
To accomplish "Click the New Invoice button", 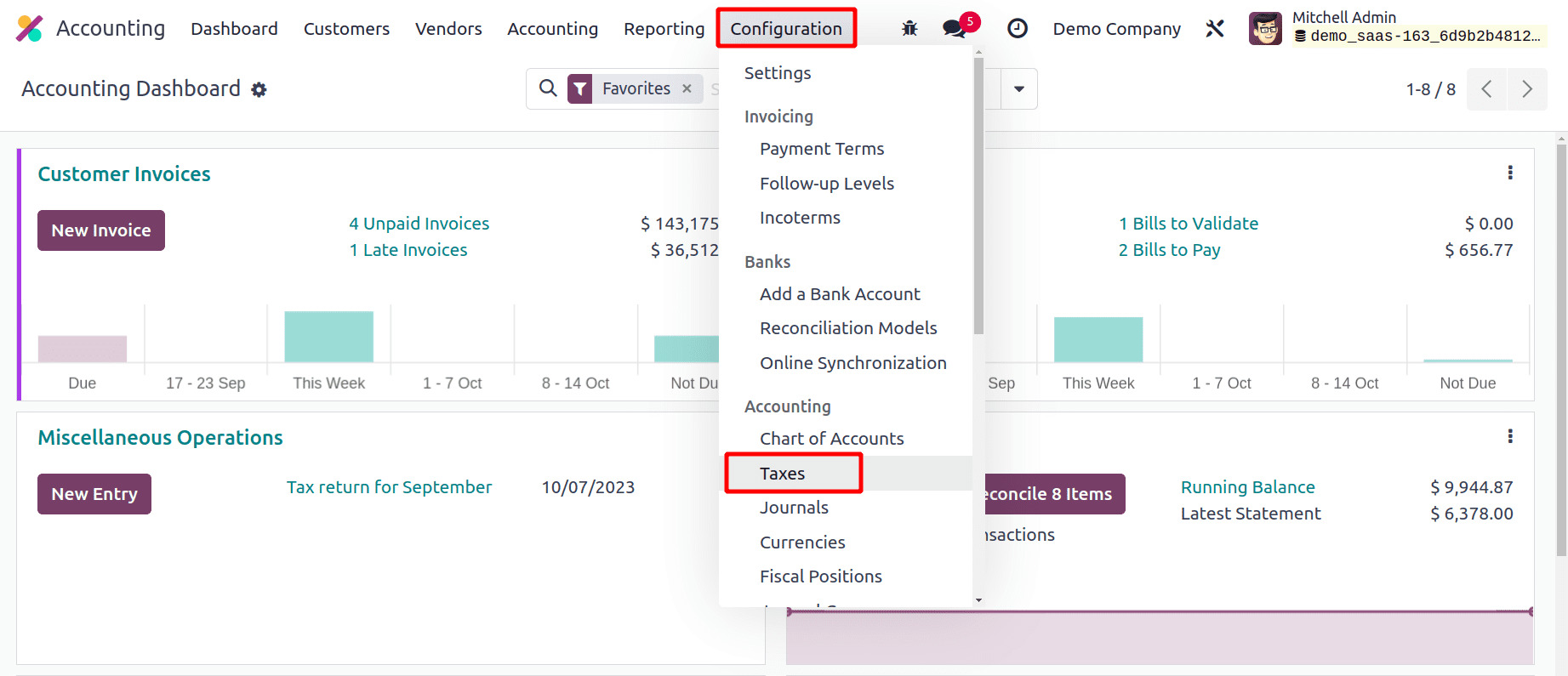I will [101, 230].
